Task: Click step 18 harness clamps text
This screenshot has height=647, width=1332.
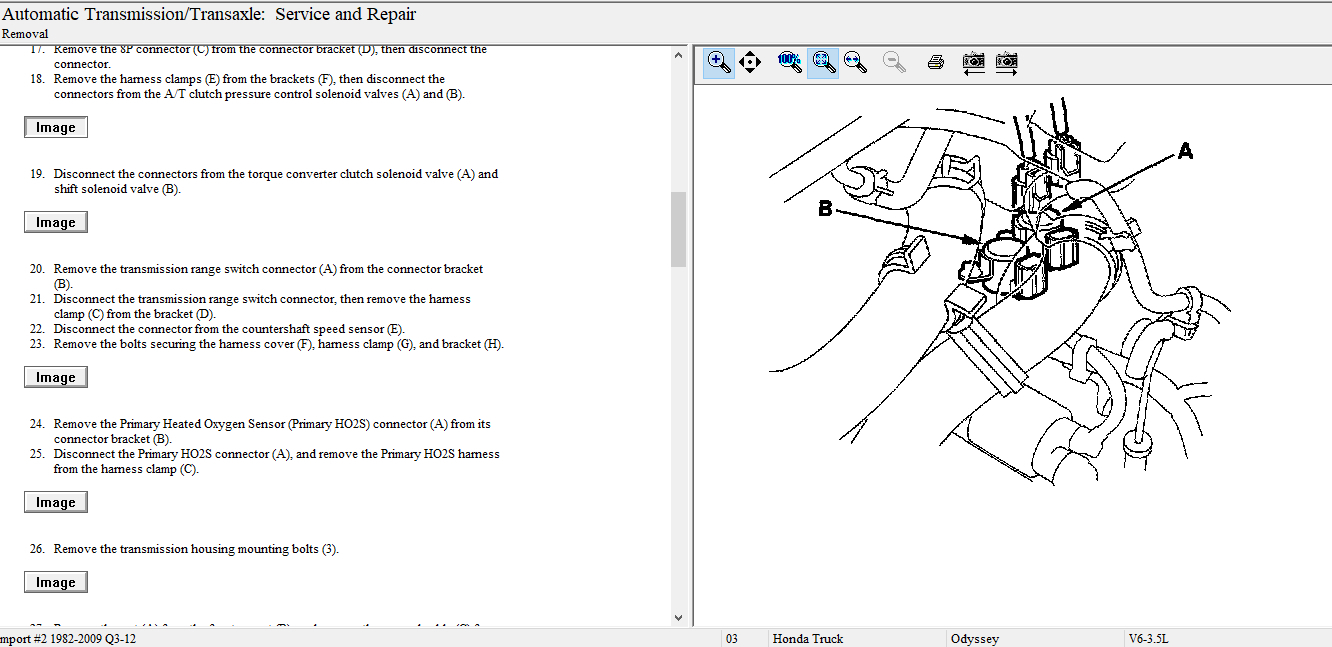Action: coord(260,86)
